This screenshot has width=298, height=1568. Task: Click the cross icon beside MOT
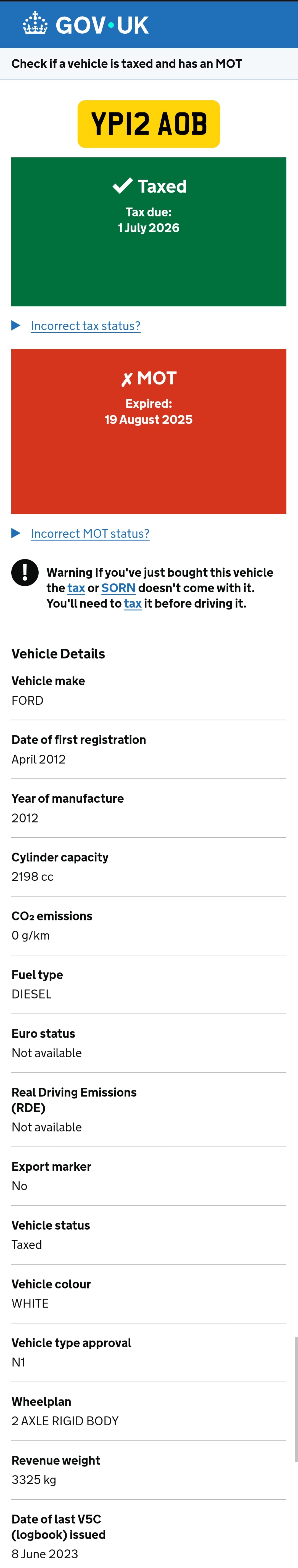pyautogui.click(x=127, y=379)
